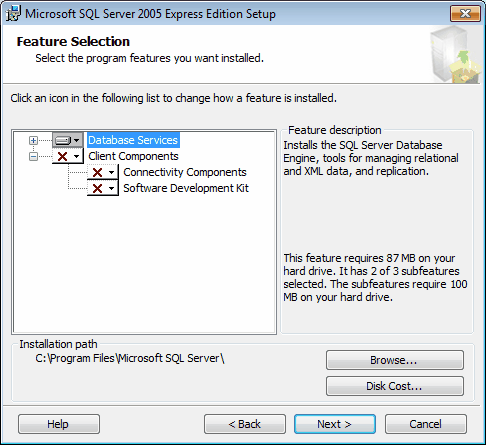Select the Connectivity Components feature label
The height and width of the screenshot is (445, 486).
(x=185, y=172)
